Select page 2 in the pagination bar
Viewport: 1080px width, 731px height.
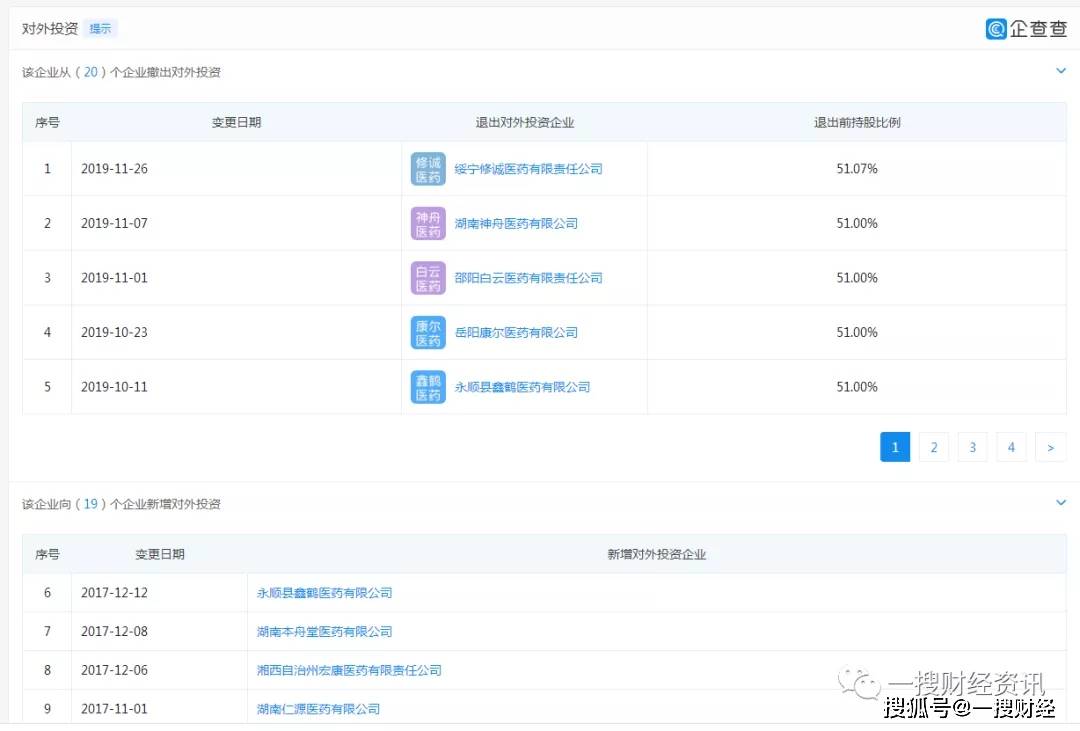pyautogui.click(x=934, y=447)
